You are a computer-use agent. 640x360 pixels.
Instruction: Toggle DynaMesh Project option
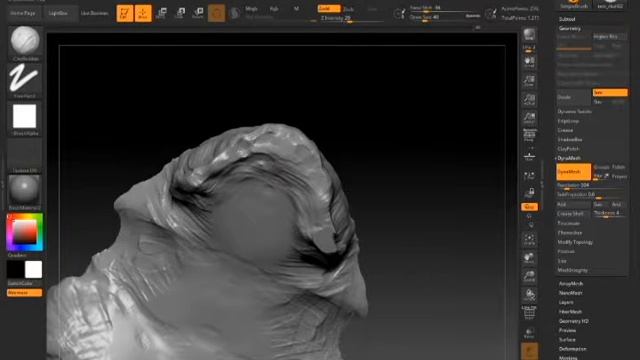619,176
